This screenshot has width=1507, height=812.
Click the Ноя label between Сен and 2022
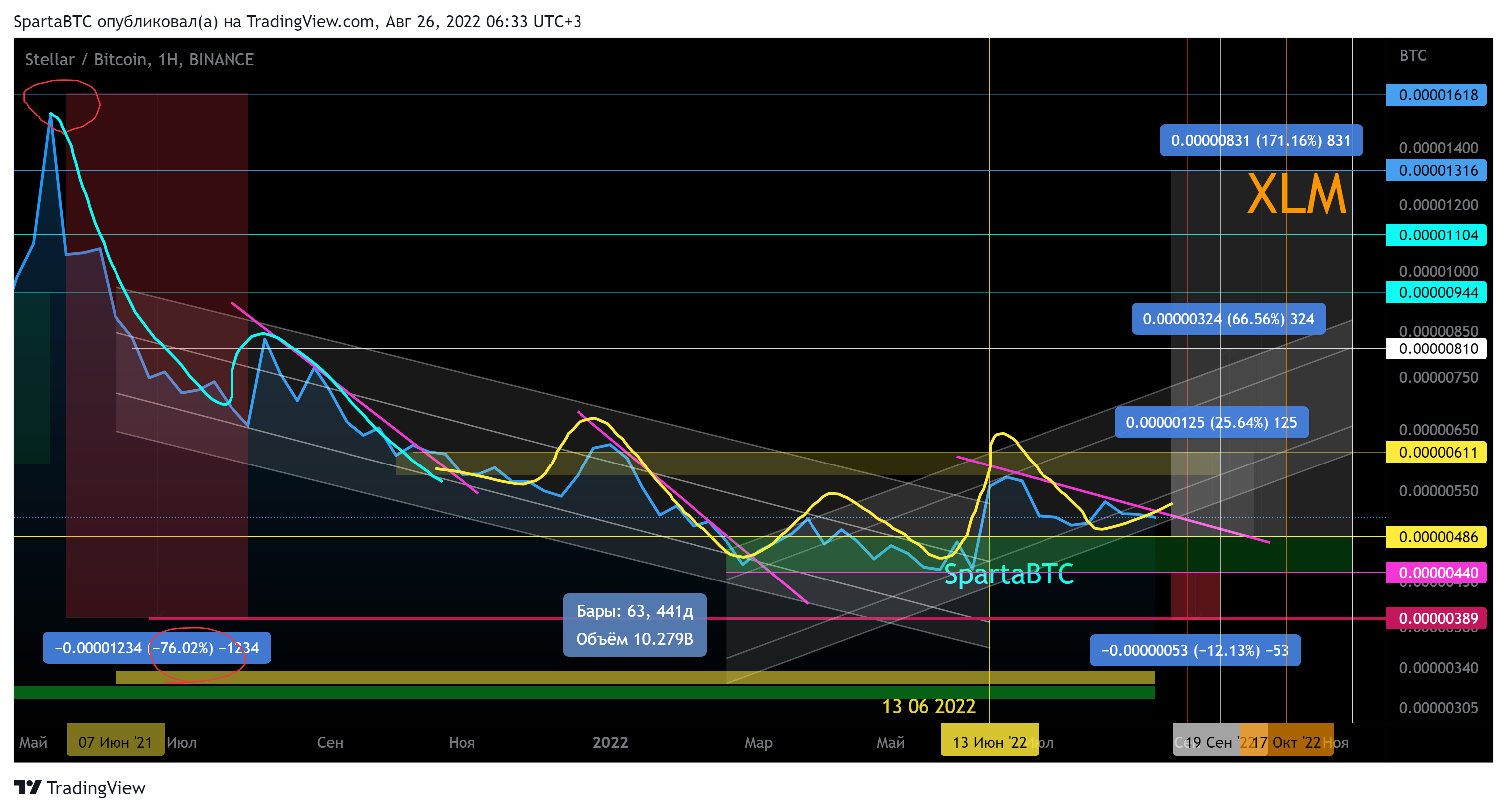pos(462,742)
